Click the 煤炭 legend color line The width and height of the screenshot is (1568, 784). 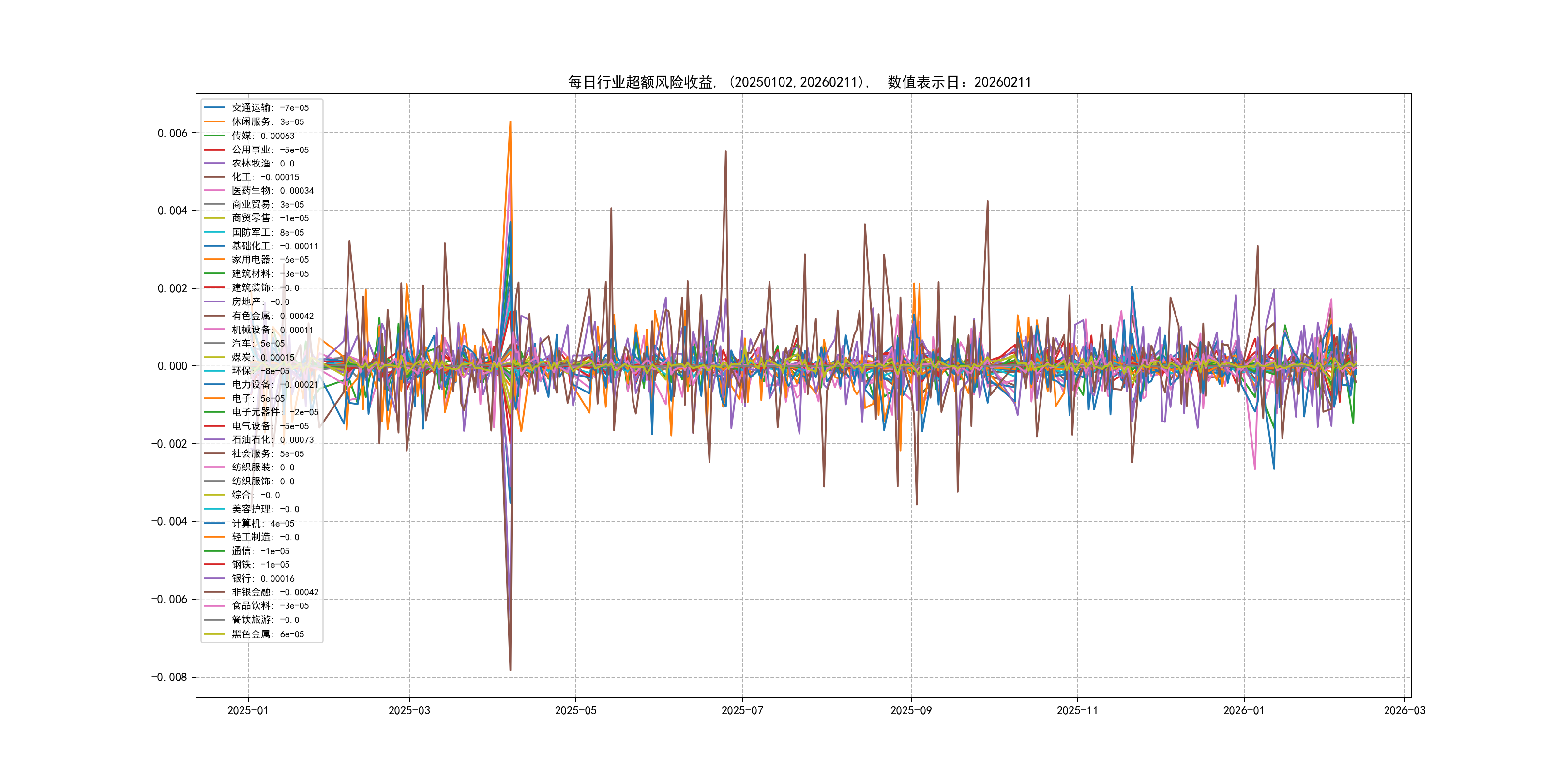[213, 357]
